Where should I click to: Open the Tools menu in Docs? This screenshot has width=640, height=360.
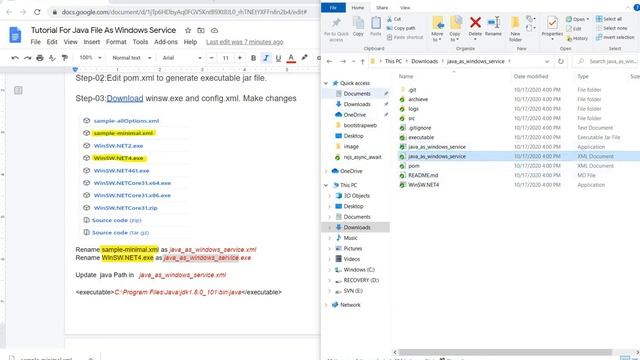tap(140, 42)
